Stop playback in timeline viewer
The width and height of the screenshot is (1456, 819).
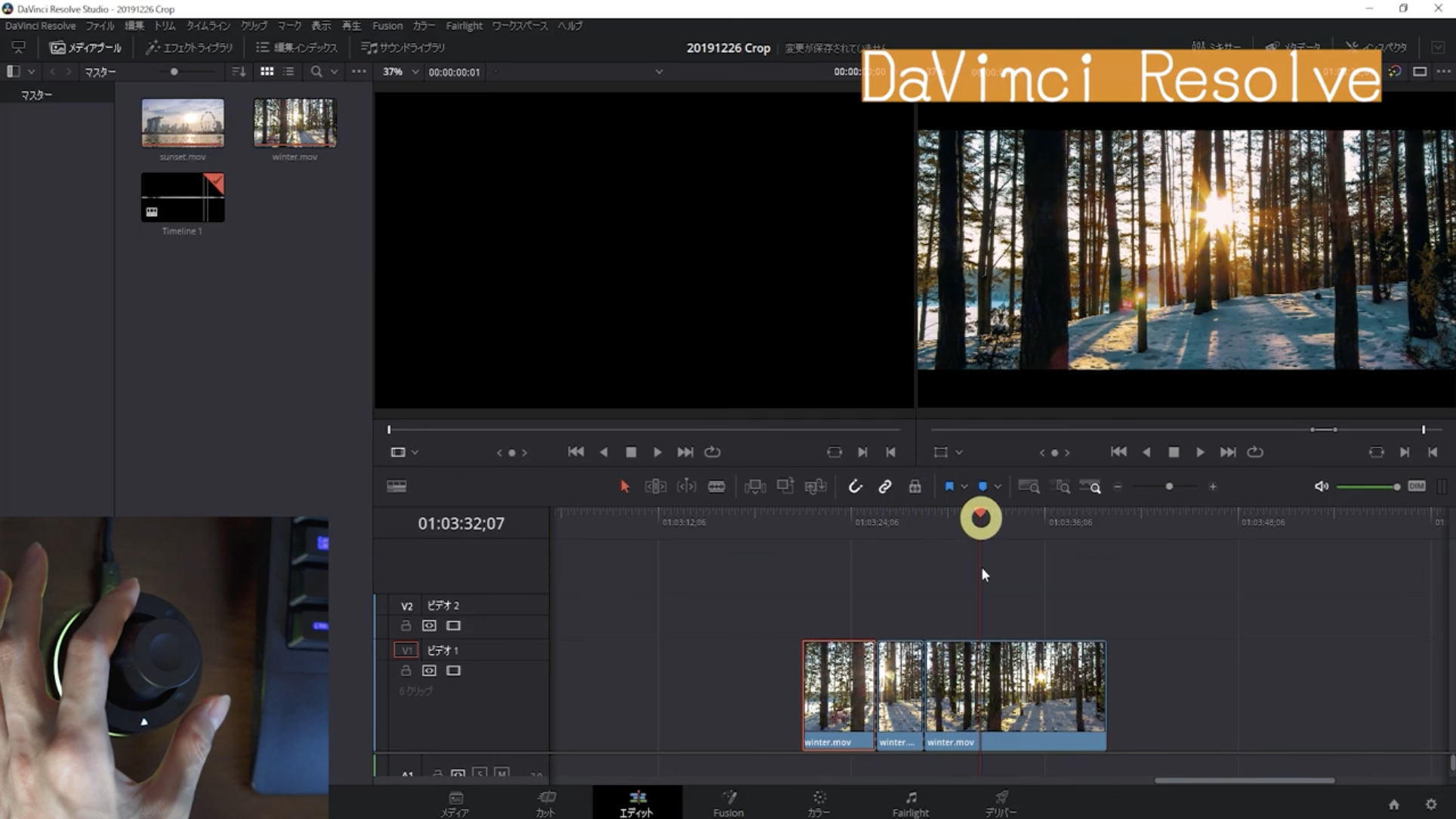coord(1174,452)
